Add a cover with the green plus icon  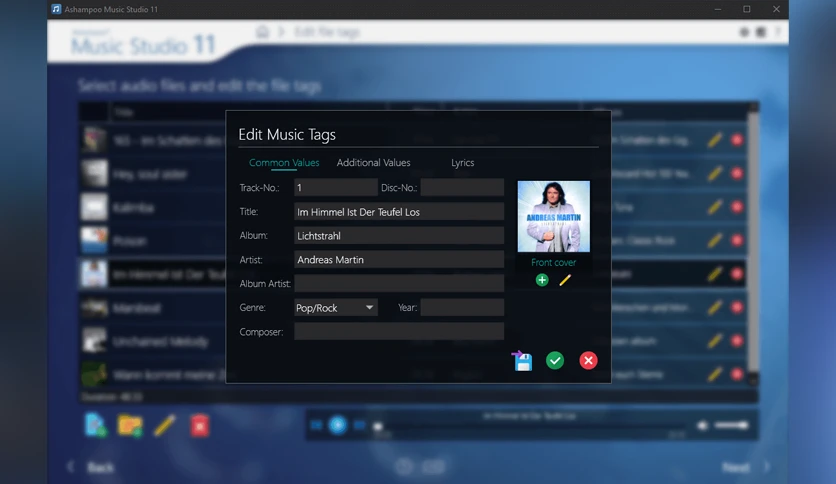click(x=542, y=280)
